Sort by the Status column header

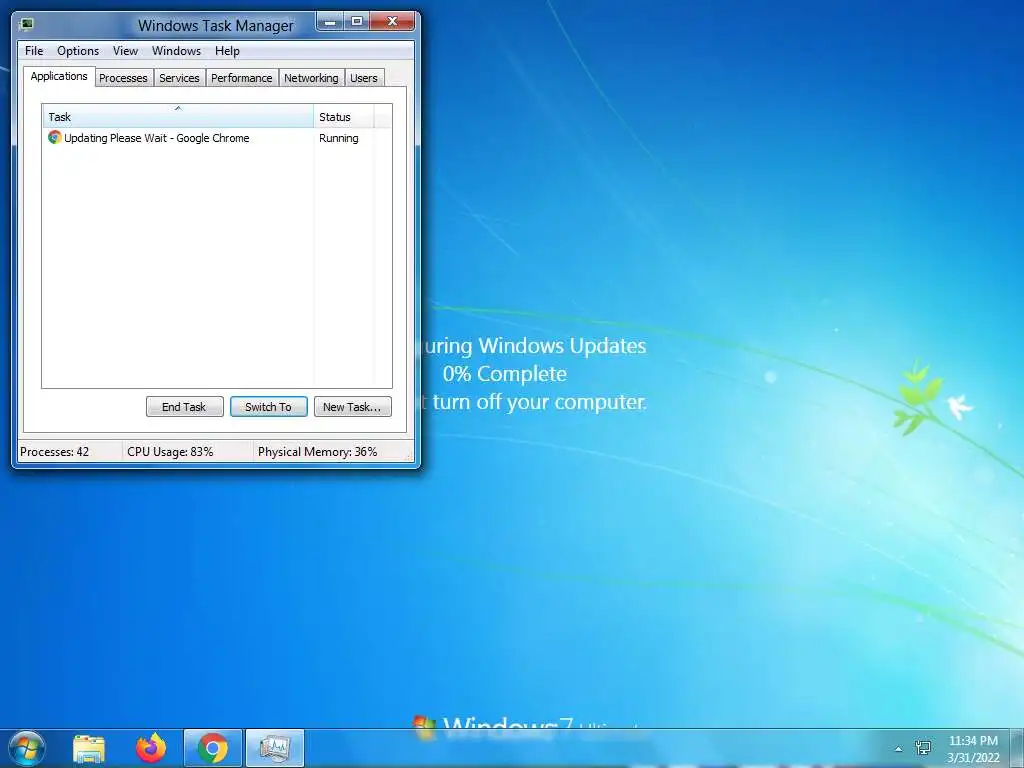[344, 116]
